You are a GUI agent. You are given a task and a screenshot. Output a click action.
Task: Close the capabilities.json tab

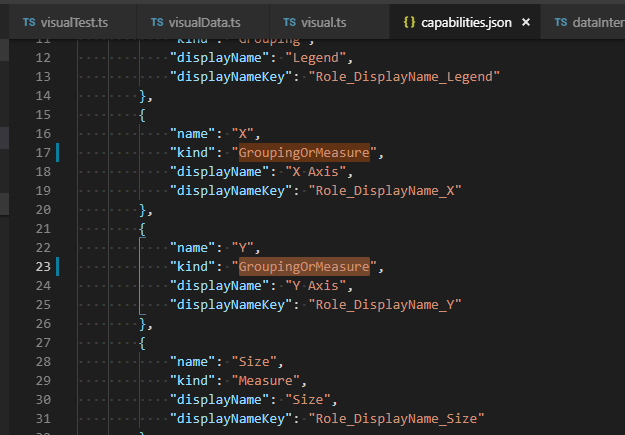(x=526, y=22)
